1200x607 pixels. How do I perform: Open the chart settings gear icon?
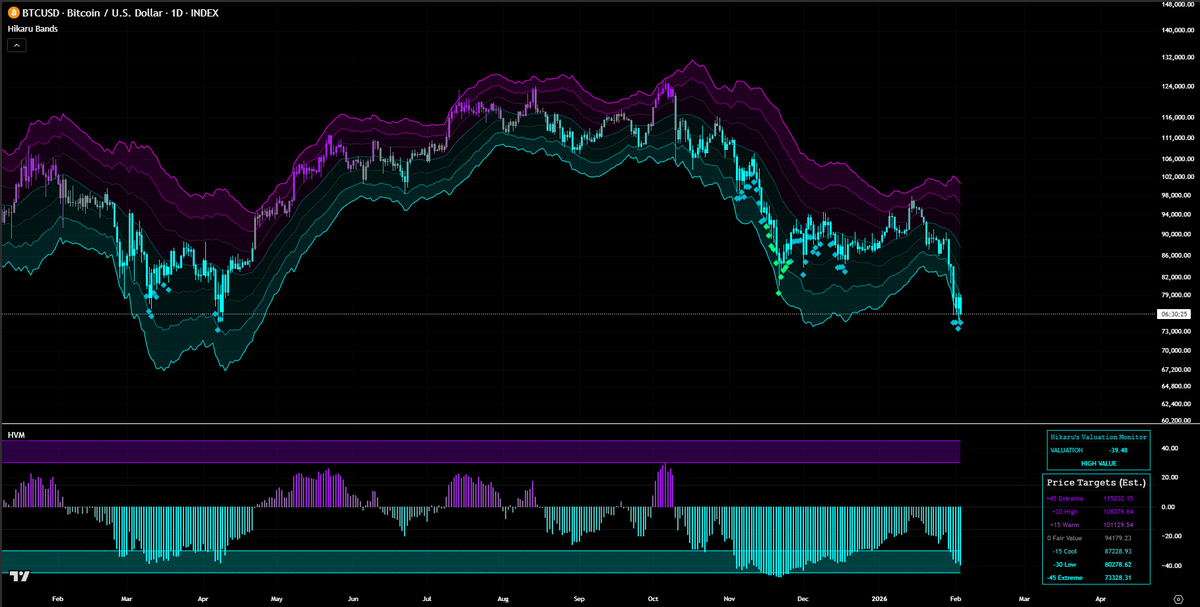[x=1179, y=597]
